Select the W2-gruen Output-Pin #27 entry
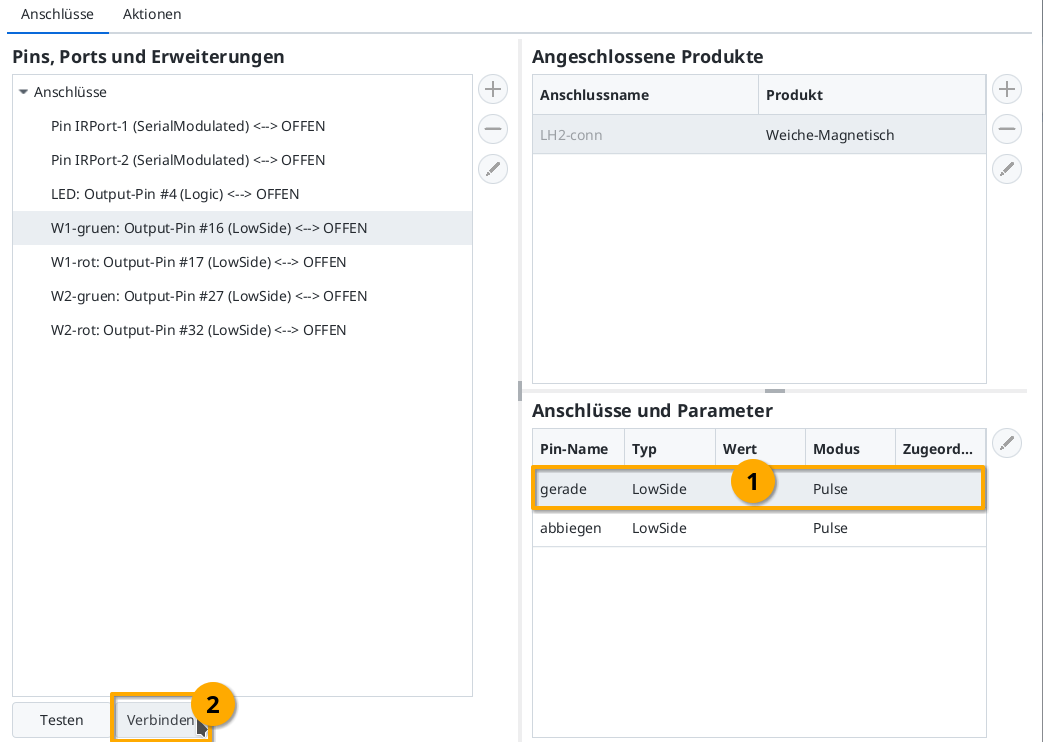 click(209, 296)
